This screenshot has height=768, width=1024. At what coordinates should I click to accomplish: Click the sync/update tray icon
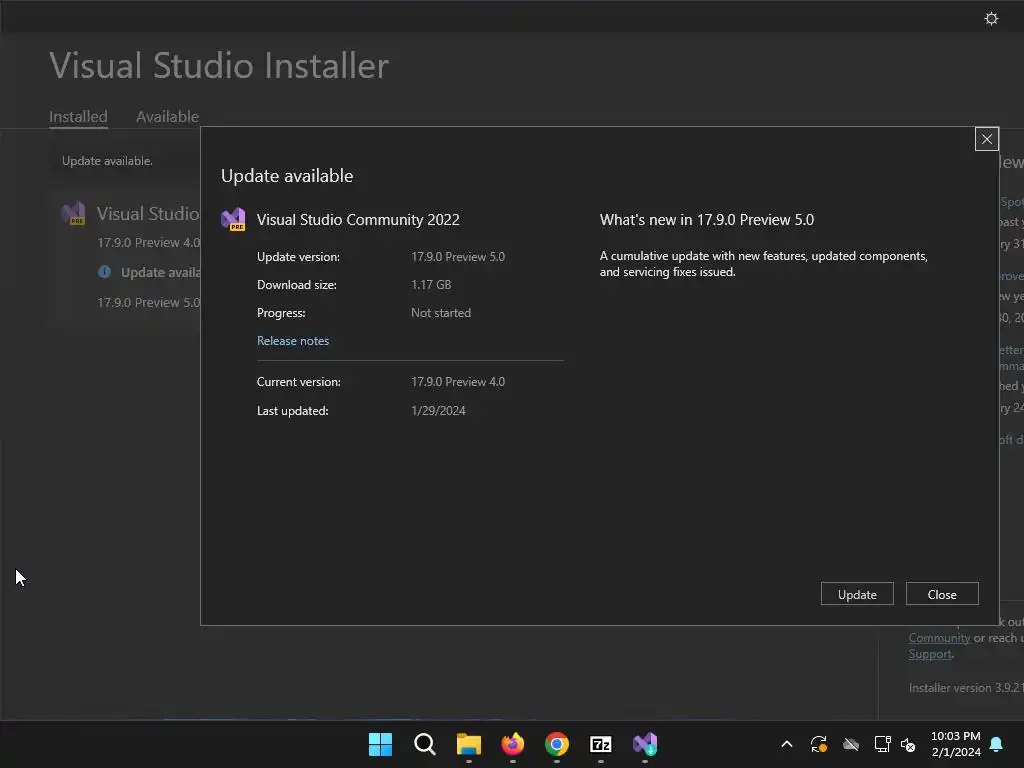point(818,744)
